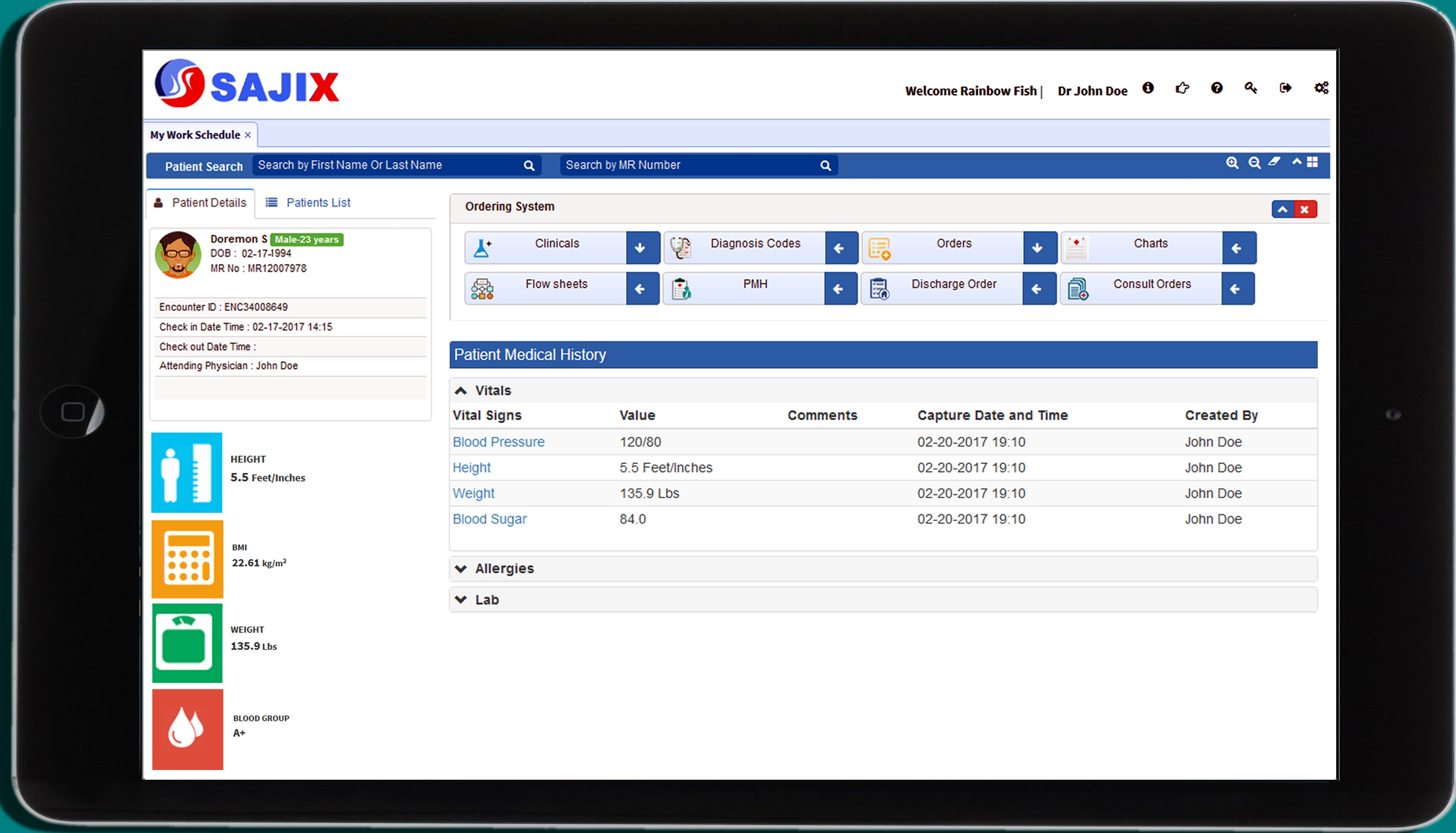1456x833 pixels.
Task: Click the key password icon
Action: pos(1251,88)
